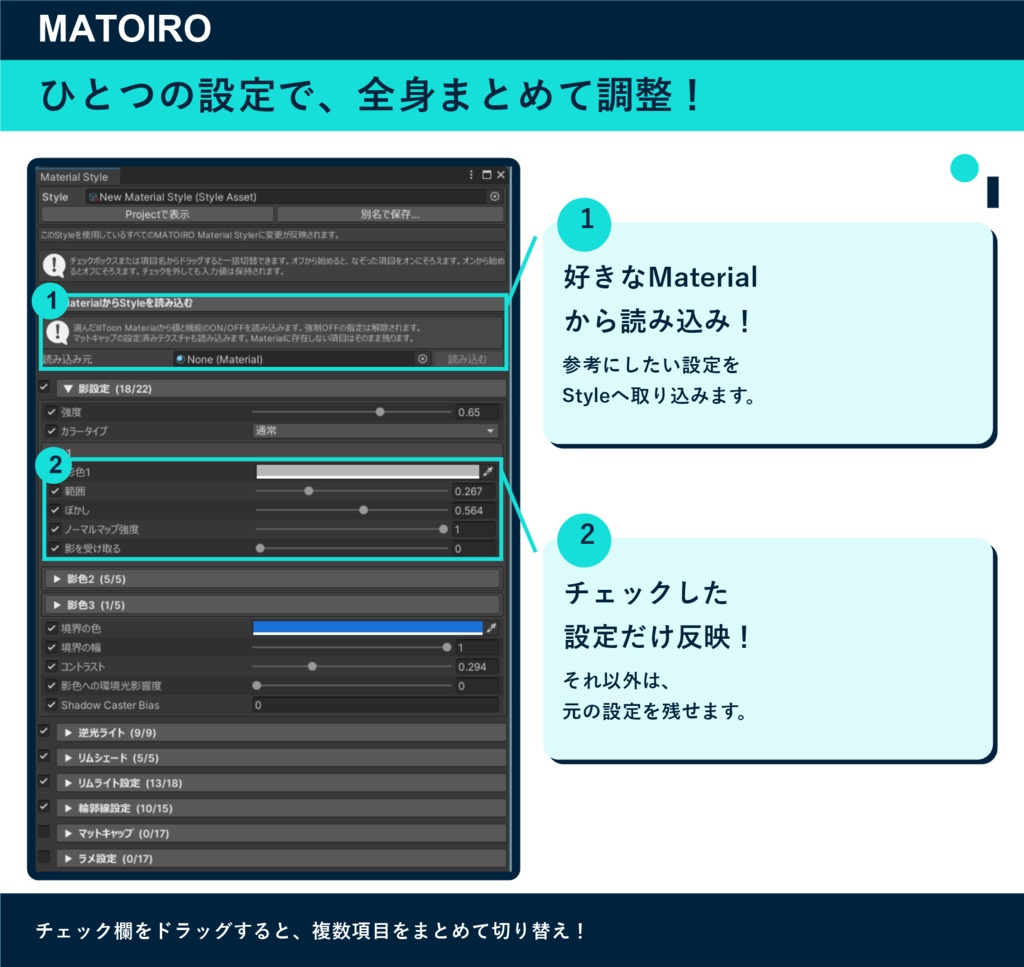Toggle the 輪郭線設定 section checkbox
The image size is (1024, 967).
coord(44,807)
